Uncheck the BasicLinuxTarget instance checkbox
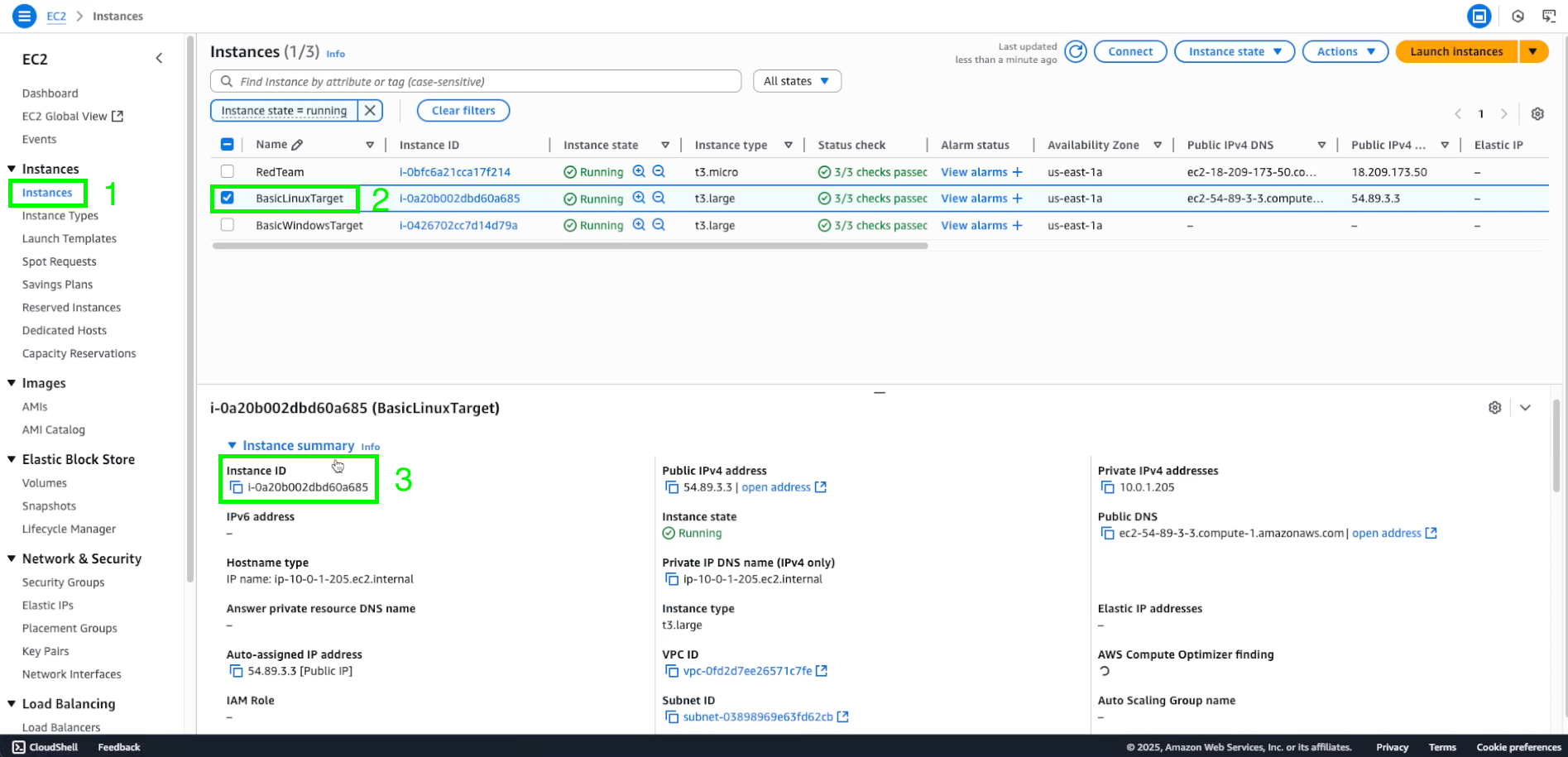The image size is (1568, 757). click(228, 198)
